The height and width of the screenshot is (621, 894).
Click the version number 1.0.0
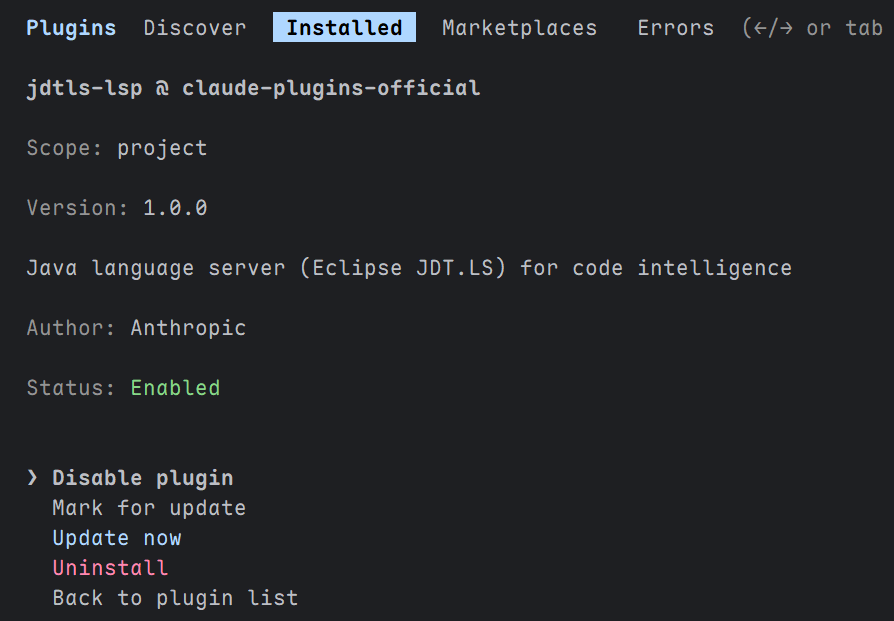point(175,208)
